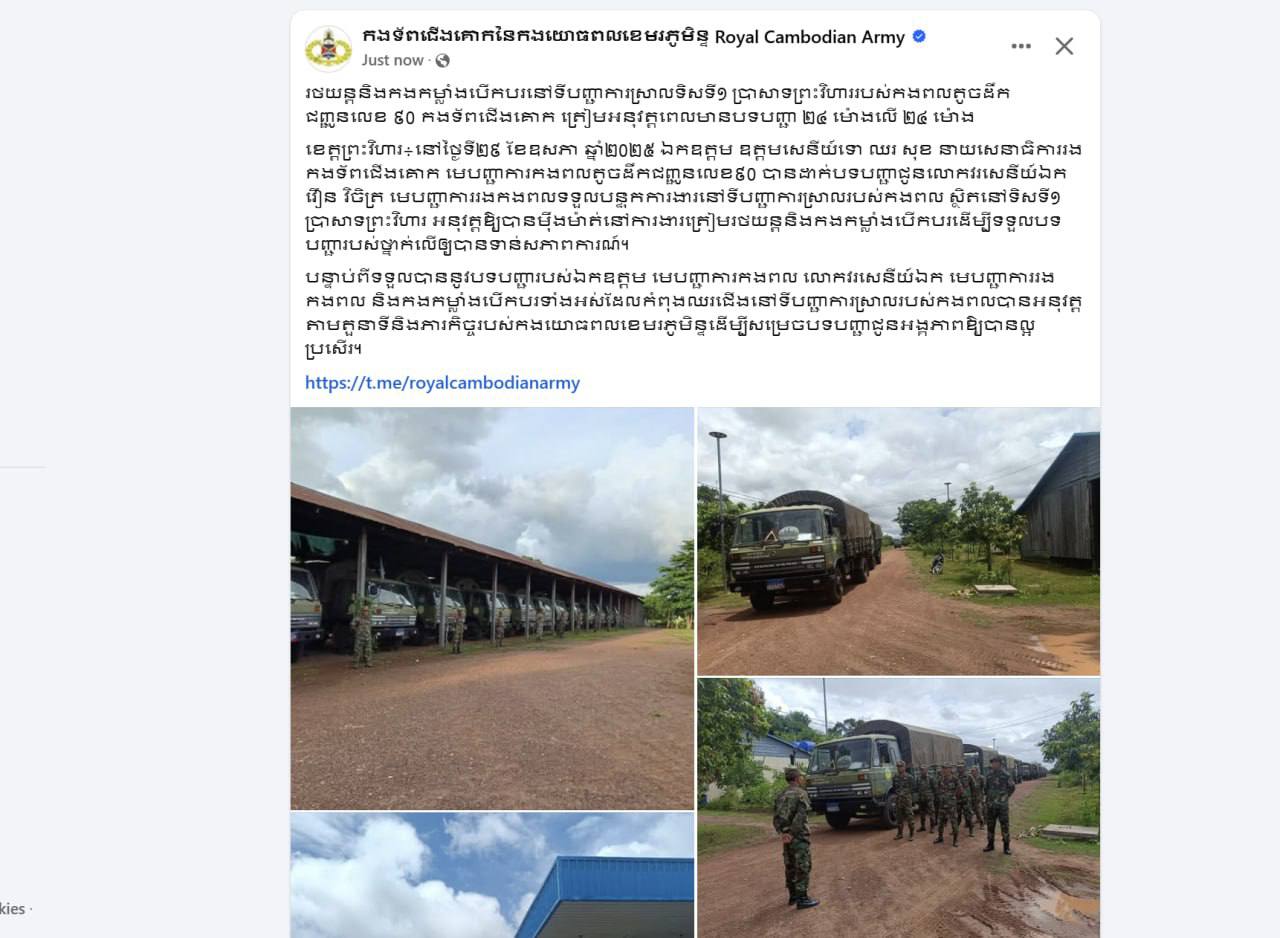Open the Royal Cambodian Army profile avatar
Viewport: 1280px width, 938px height.
coord(328,48)
